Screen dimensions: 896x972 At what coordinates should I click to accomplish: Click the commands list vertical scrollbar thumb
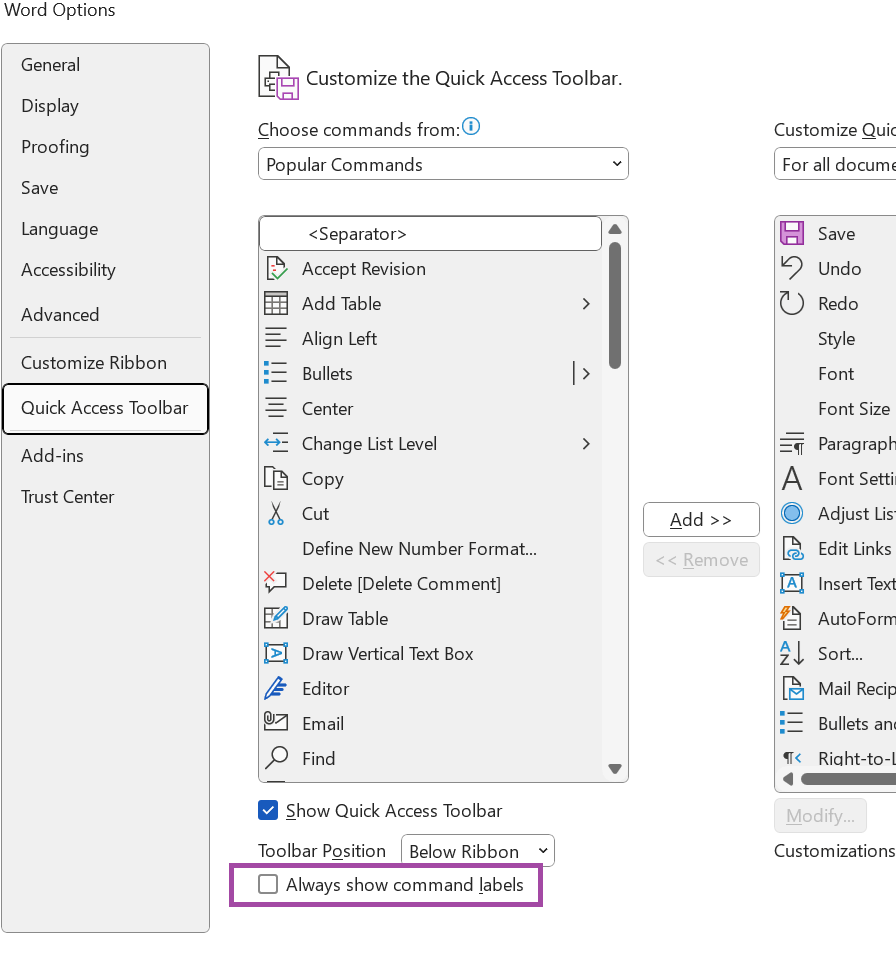click(615, 305)
